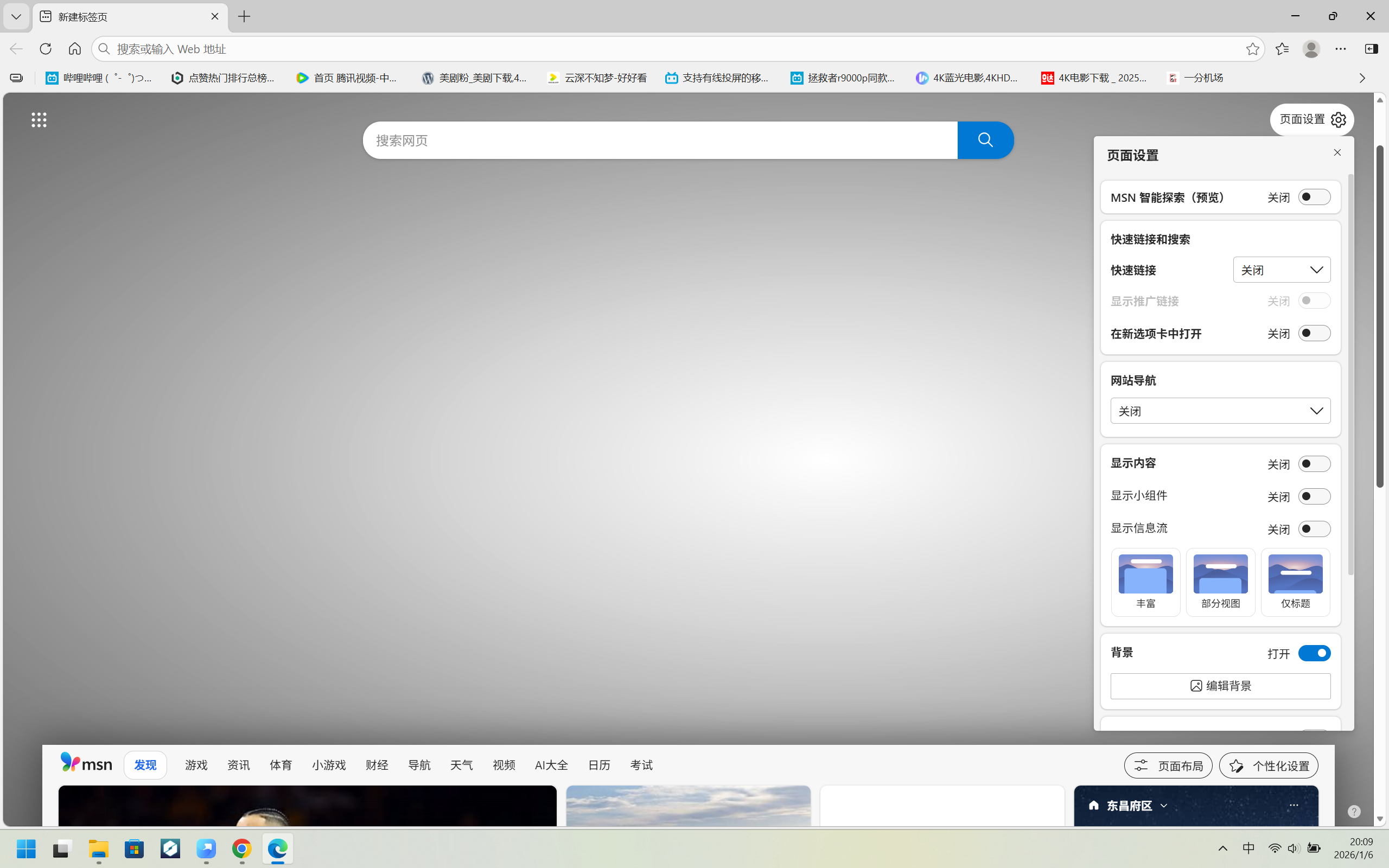
Task: Open the apps grid launcher icon
Action: tap(39, 120)
